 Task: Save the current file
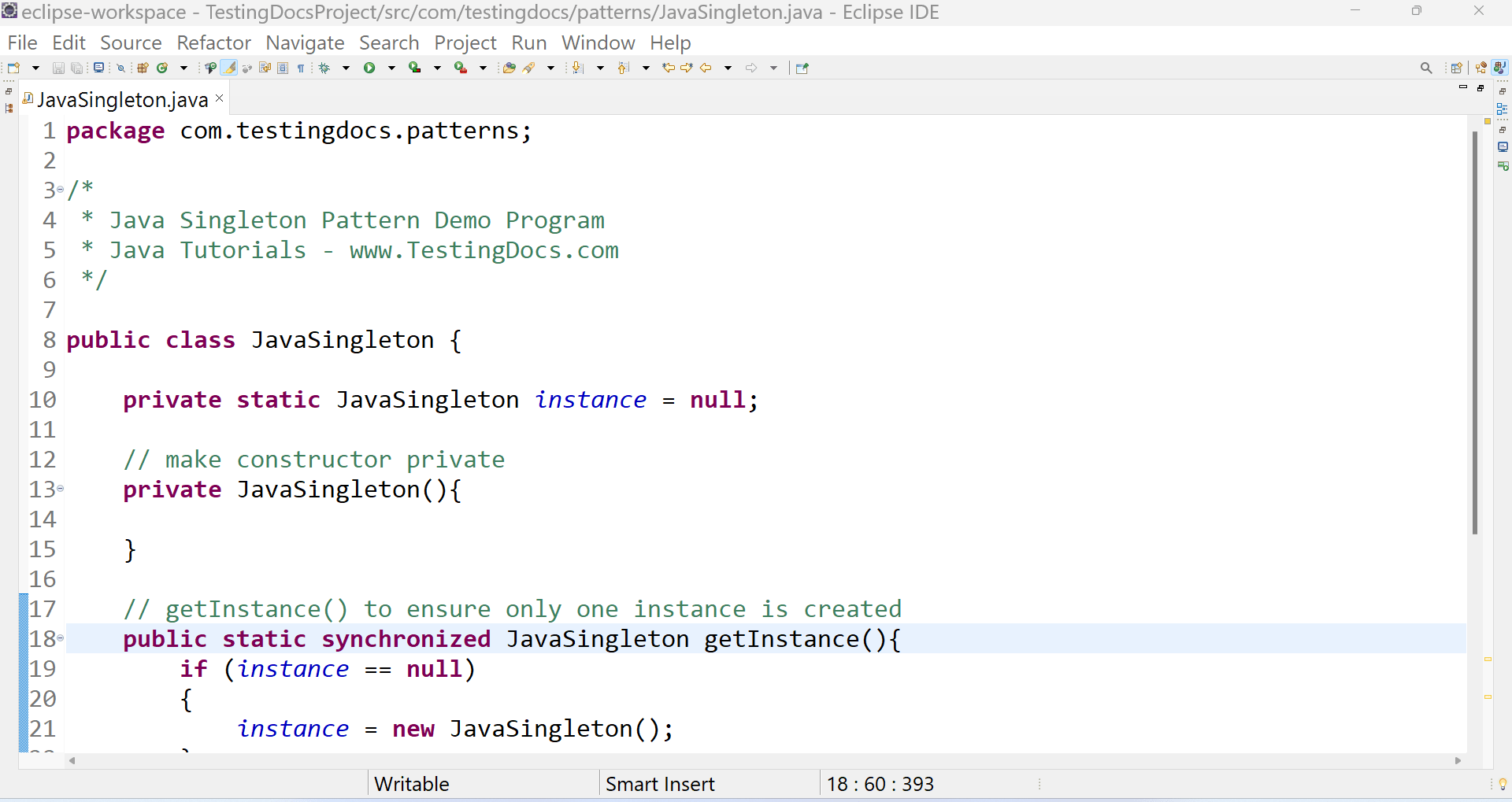[59, 68]
